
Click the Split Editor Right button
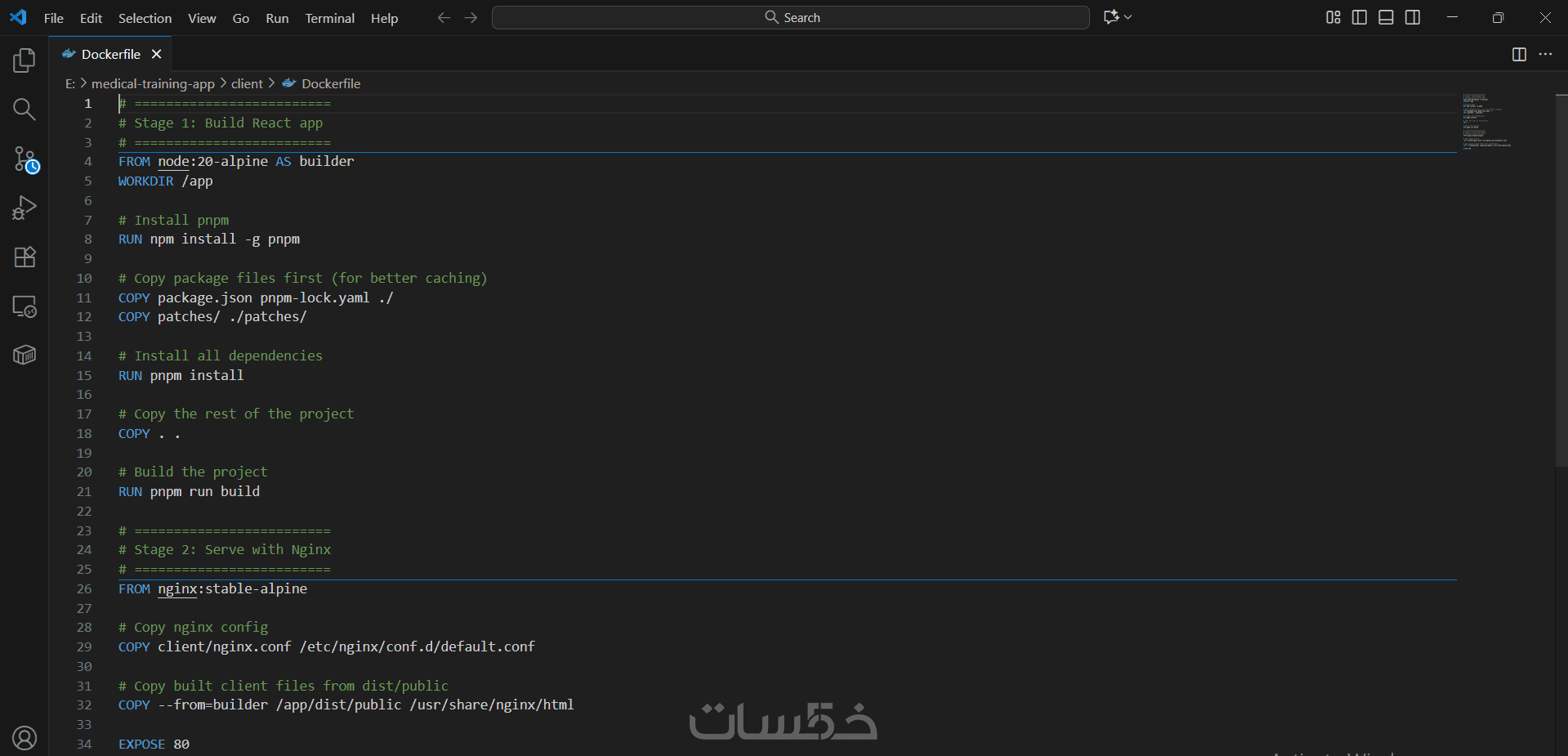coord(1519,54)
